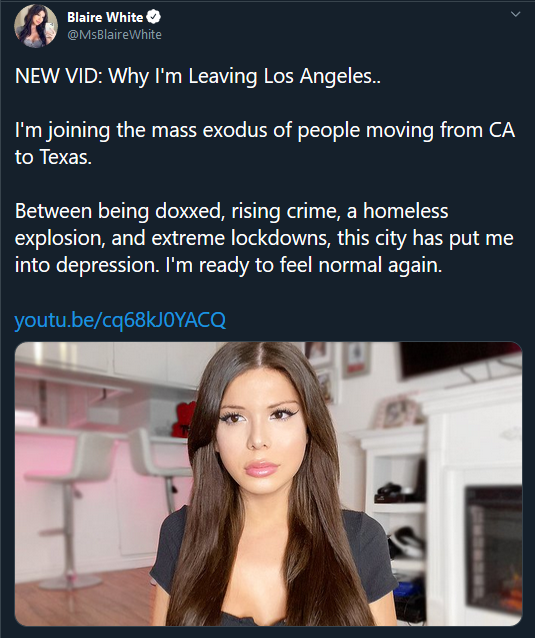The height and width of the screenshot is (638, 535).
Task: Expand the tweet options chevron
Action: (515, 14)
